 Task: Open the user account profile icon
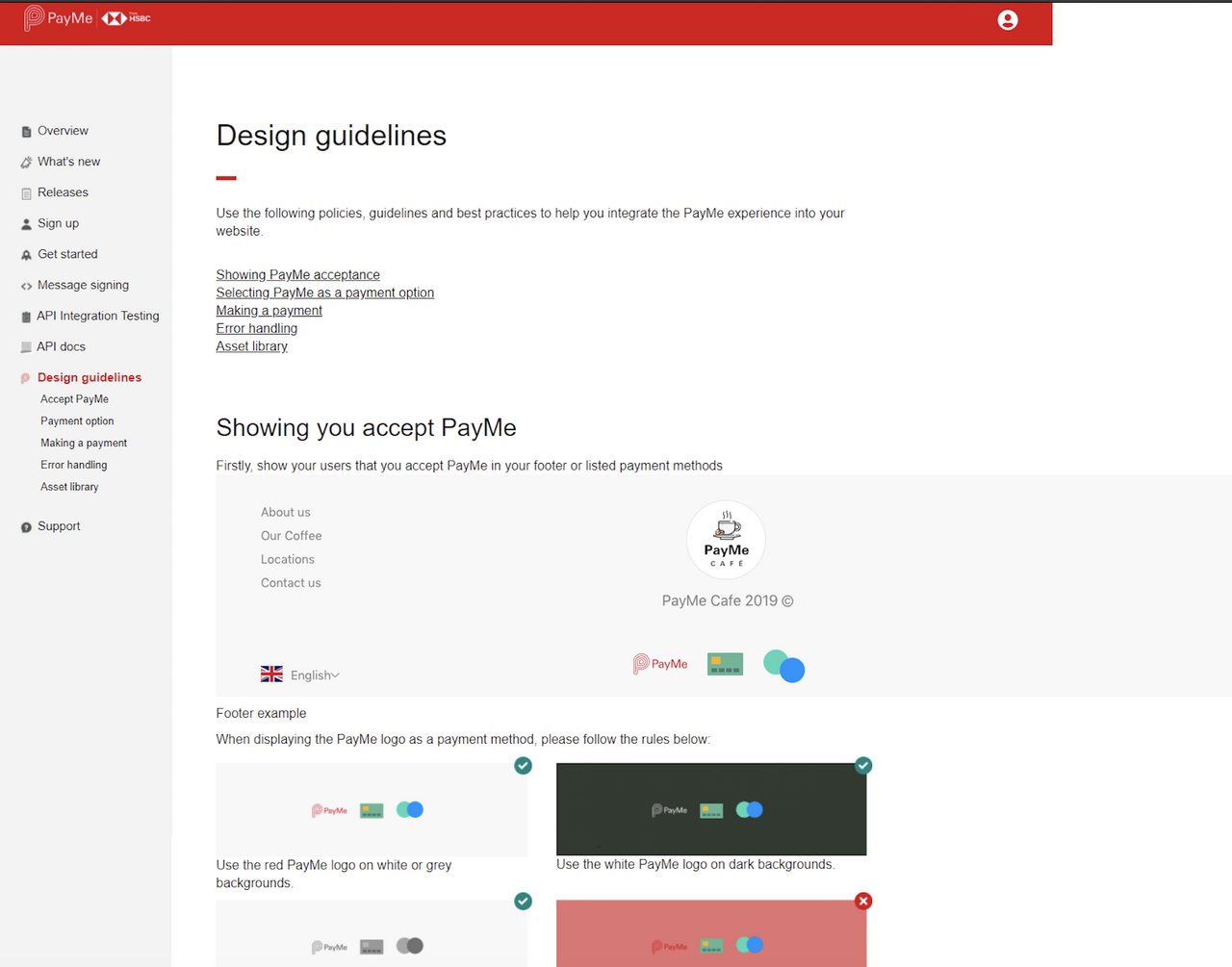(1007, 20)
